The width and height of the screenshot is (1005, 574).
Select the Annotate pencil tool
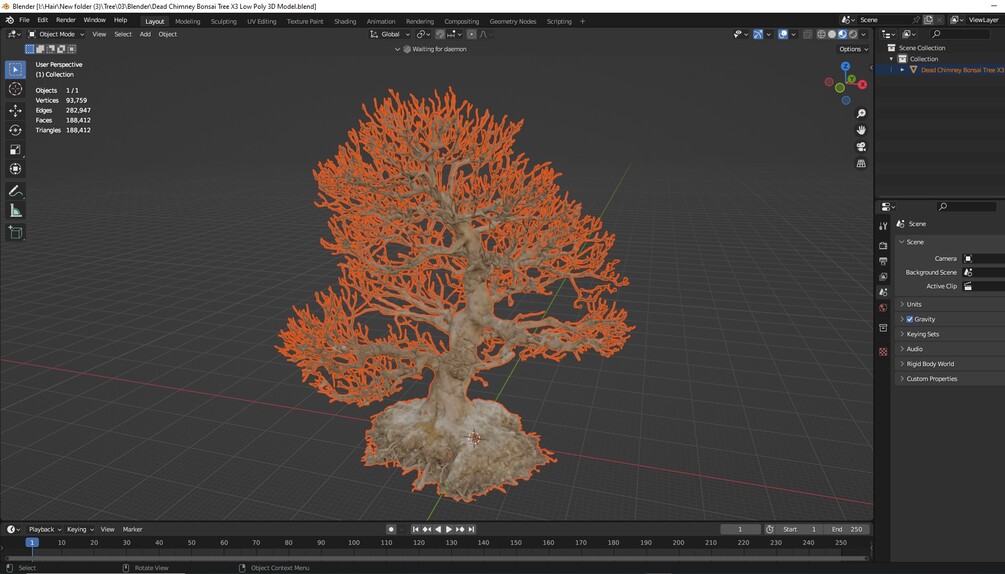tap(15, 191)
